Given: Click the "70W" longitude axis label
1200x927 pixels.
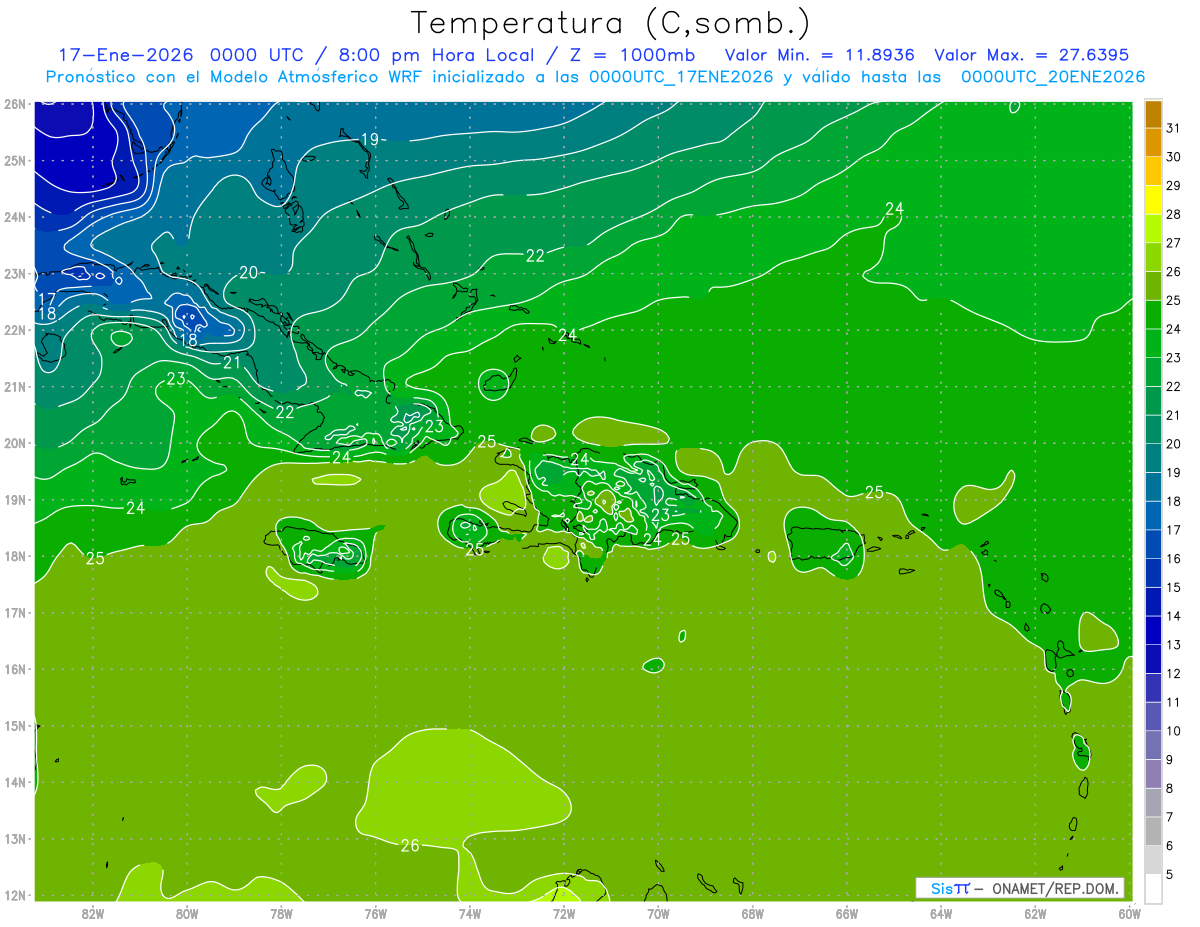Looking at the screenshot, I should (658, 912).
